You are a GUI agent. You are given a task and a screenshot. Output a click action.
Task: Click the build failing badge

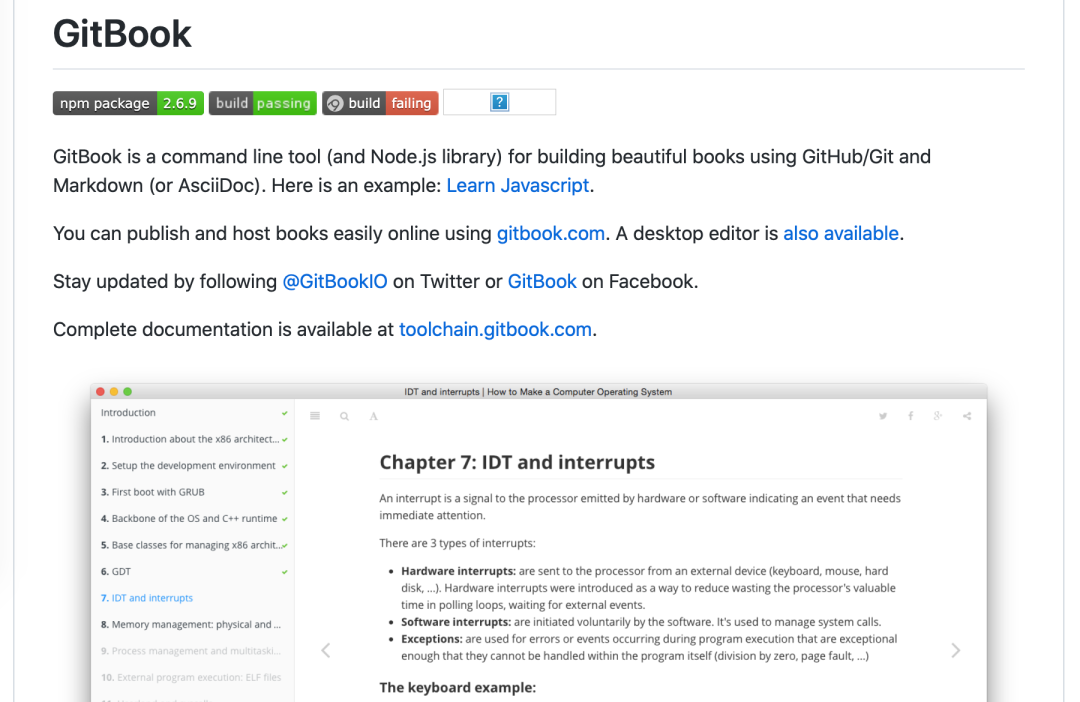(x=380, y=103)
